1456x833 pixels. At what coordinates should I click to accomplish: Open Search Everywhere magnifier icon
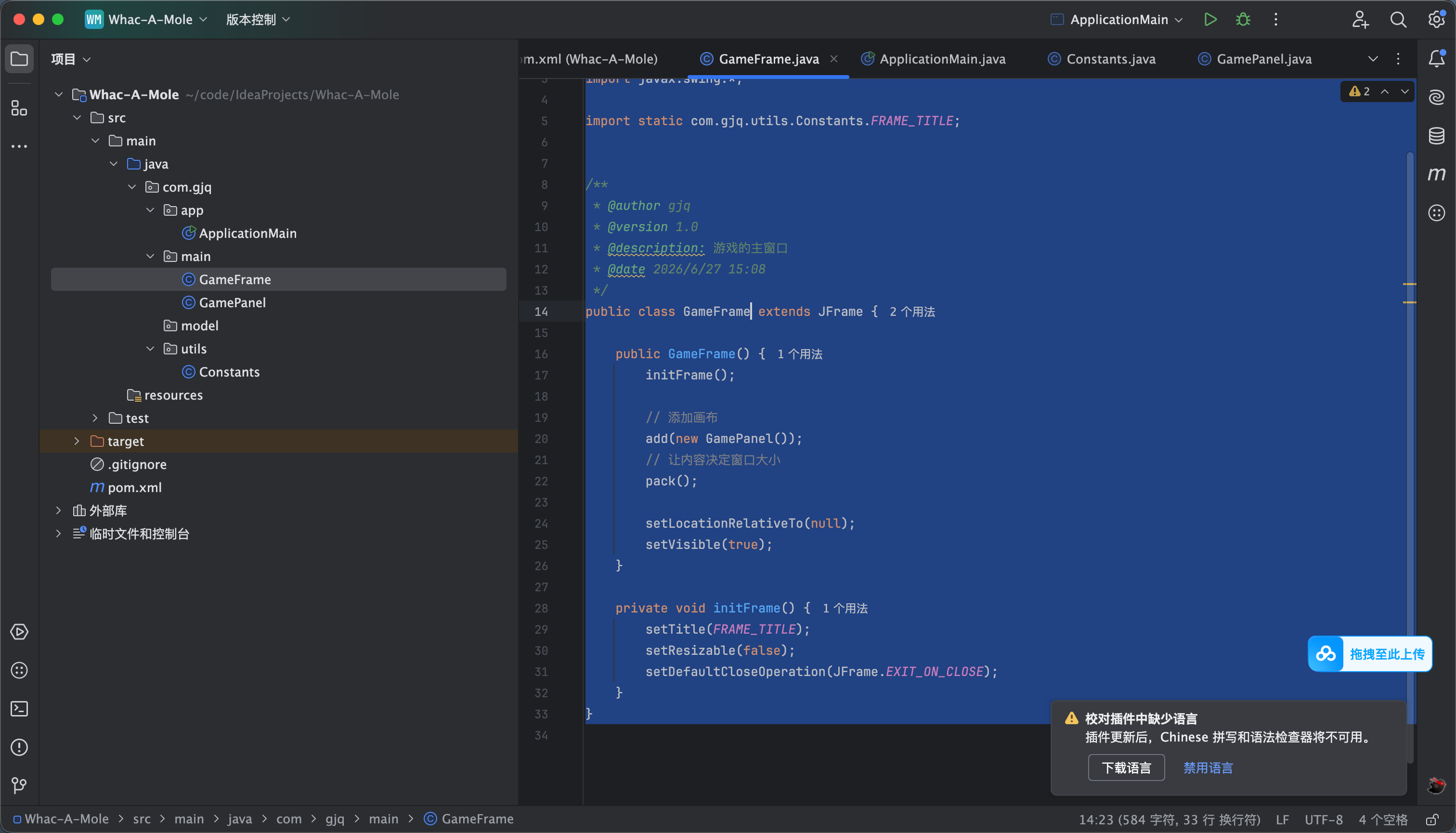pyautogui.click(x=1398, y=19)
